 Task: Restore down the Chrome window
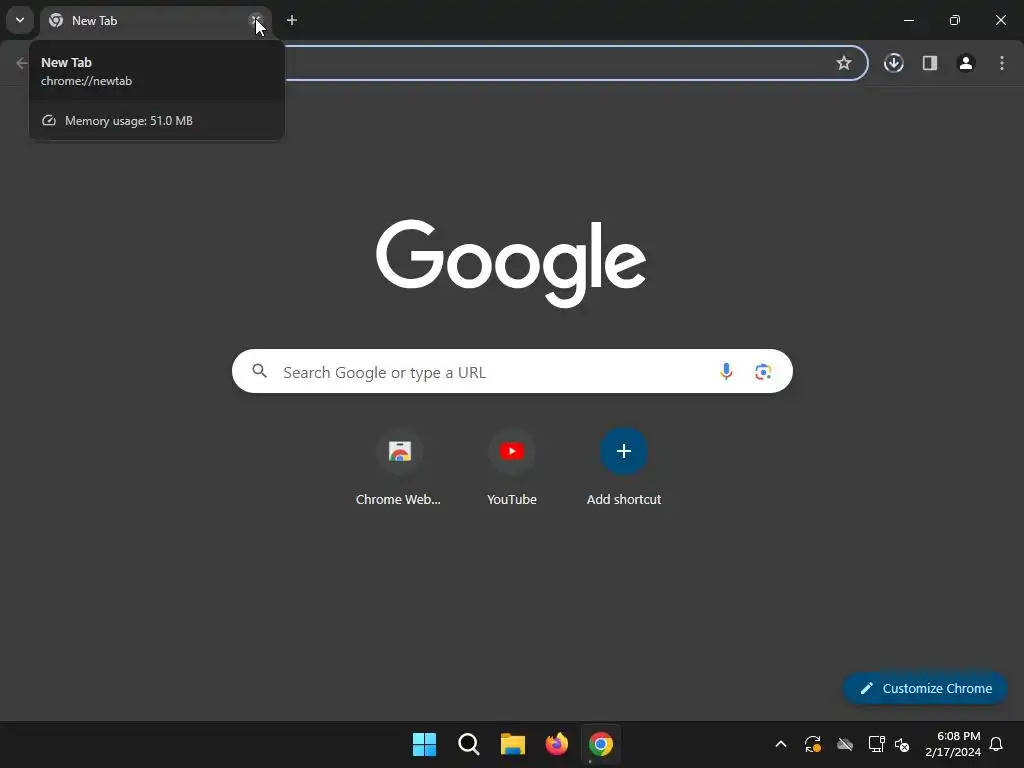(955, 20)
